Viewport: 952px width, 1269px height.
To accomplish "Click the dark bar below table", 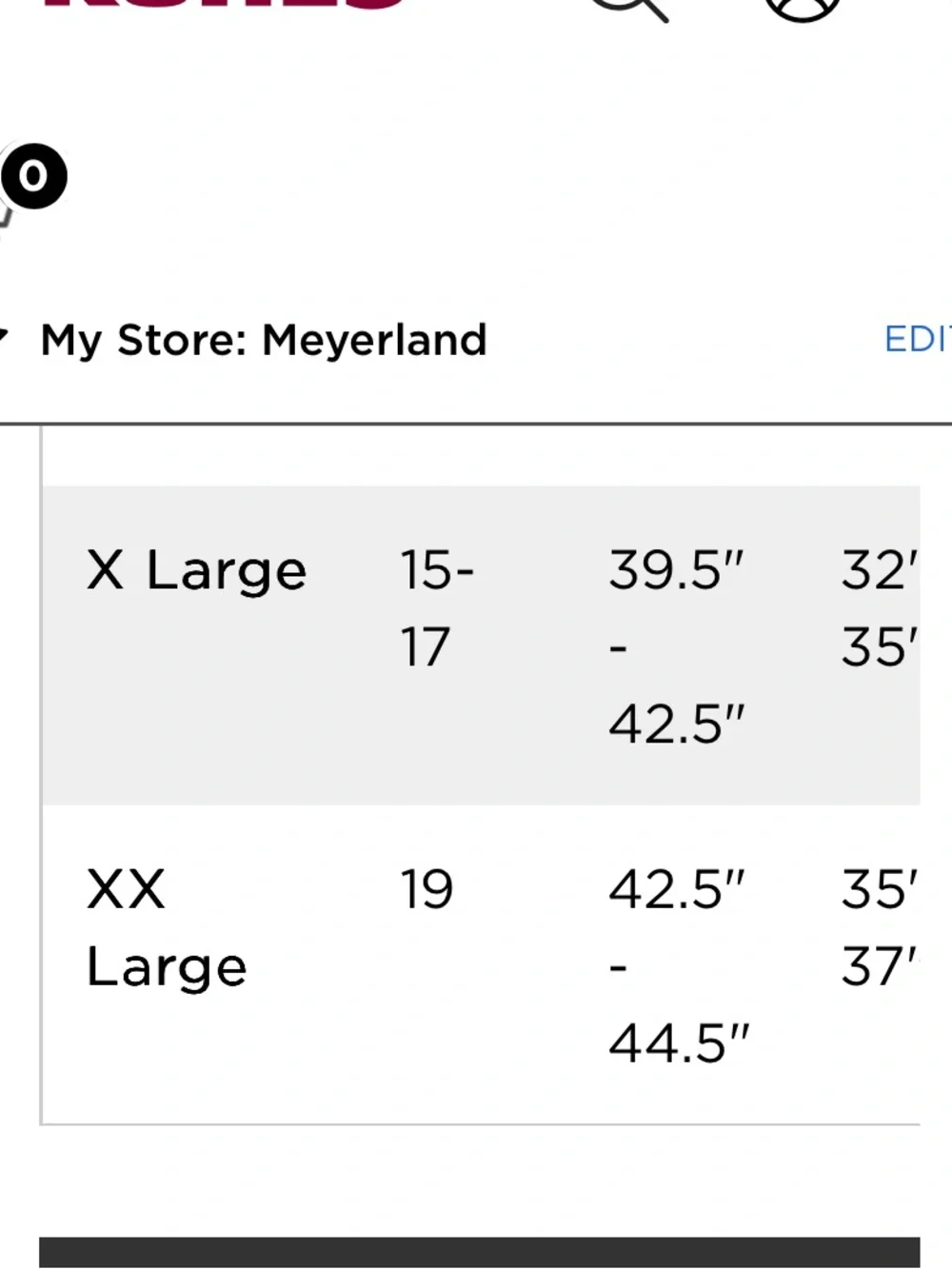I will [480, 1252].
